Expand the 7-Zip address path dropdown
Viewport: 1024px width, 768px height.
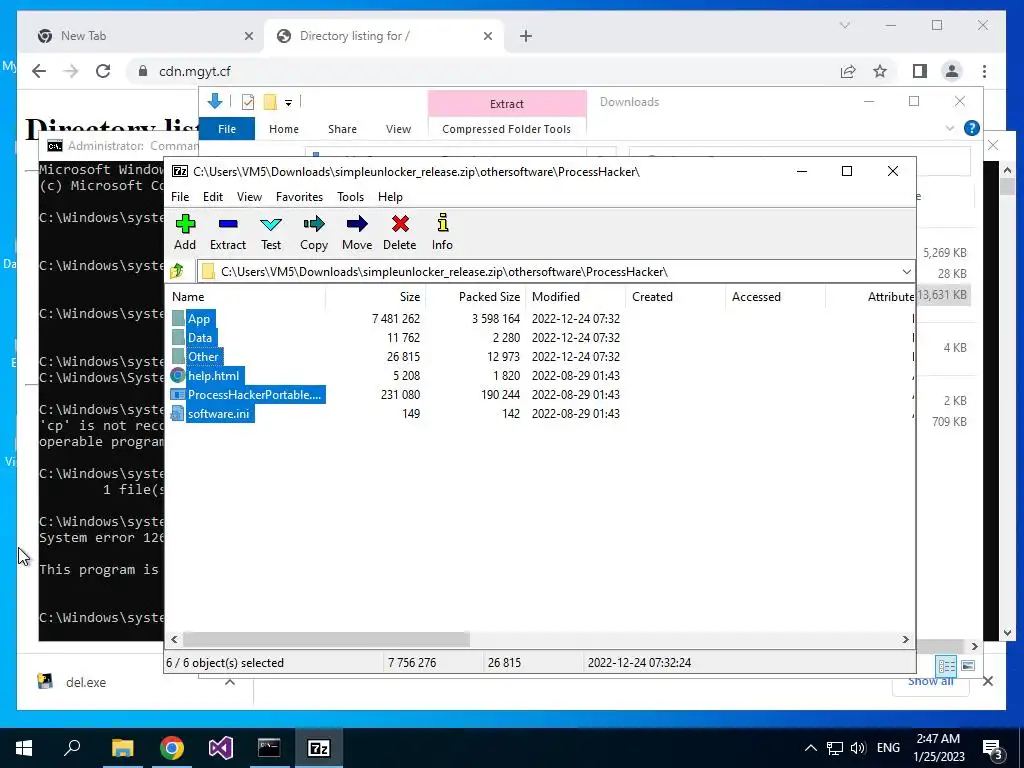click(x=906, y=272)
